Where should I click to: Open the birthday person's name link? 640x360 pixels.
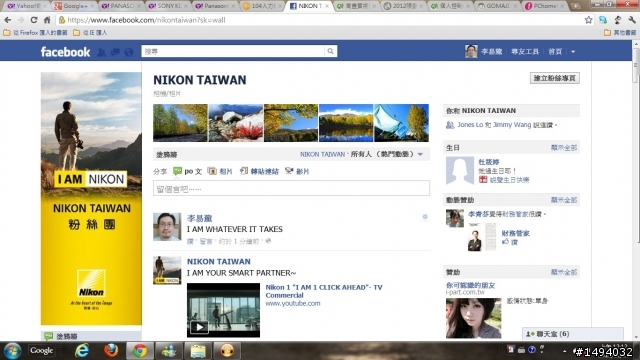(489, 162)
